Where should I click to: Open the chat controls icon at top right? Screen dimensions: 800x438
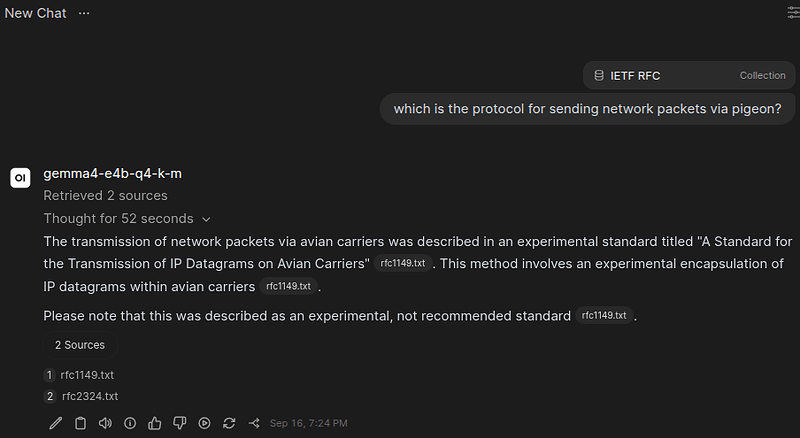click(x=793, y=13)
